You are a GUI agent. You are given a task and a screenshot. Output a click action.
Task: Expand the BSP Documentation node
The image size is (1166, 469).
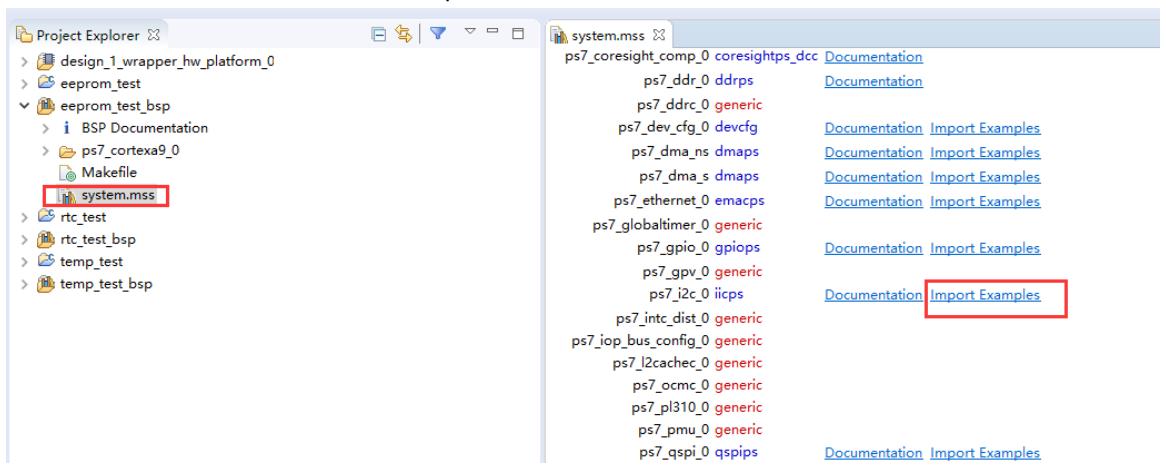pos(45,128)
